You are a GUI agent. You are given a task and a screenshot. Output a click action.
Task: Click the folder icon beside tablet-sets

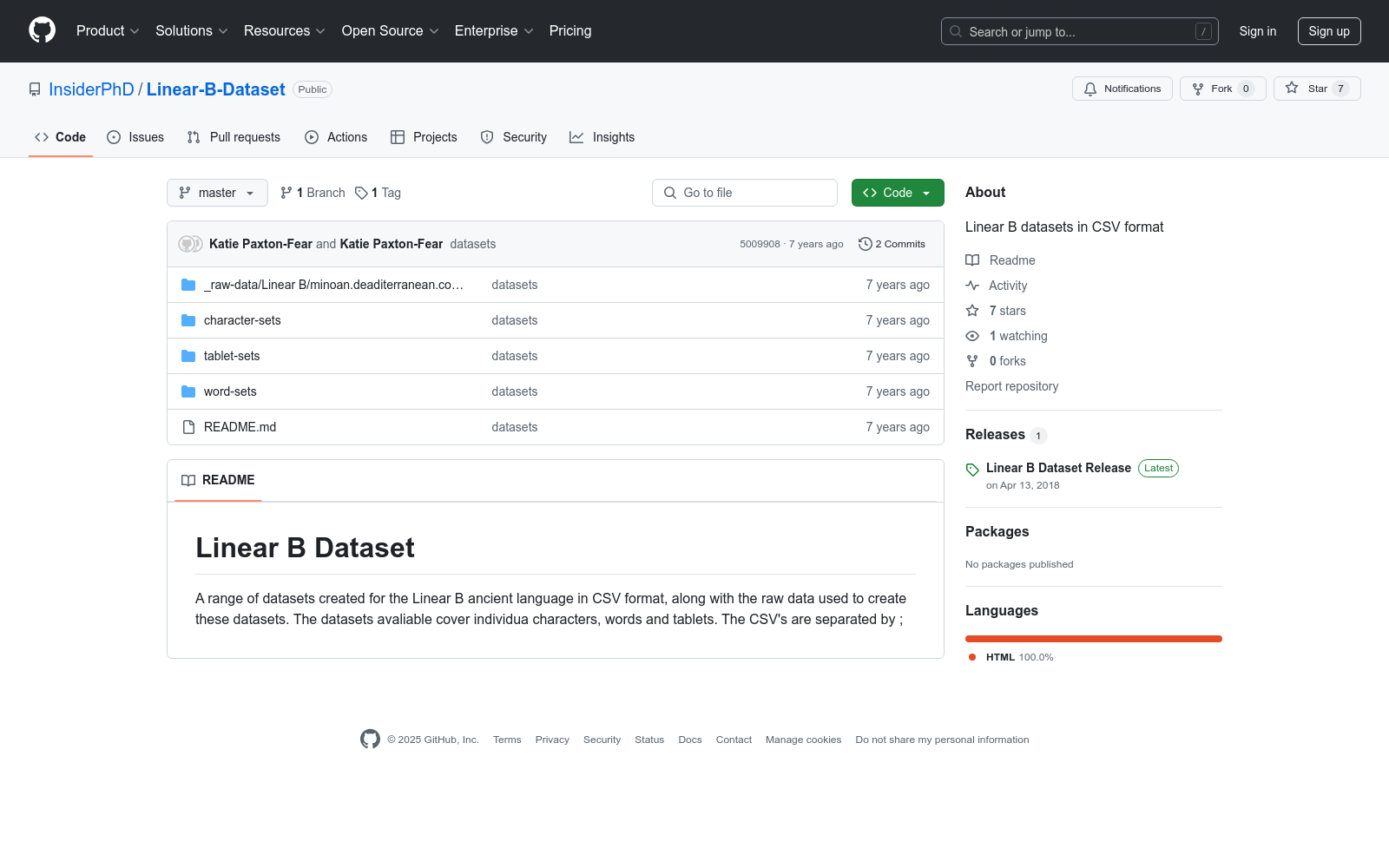click(188, 356)
